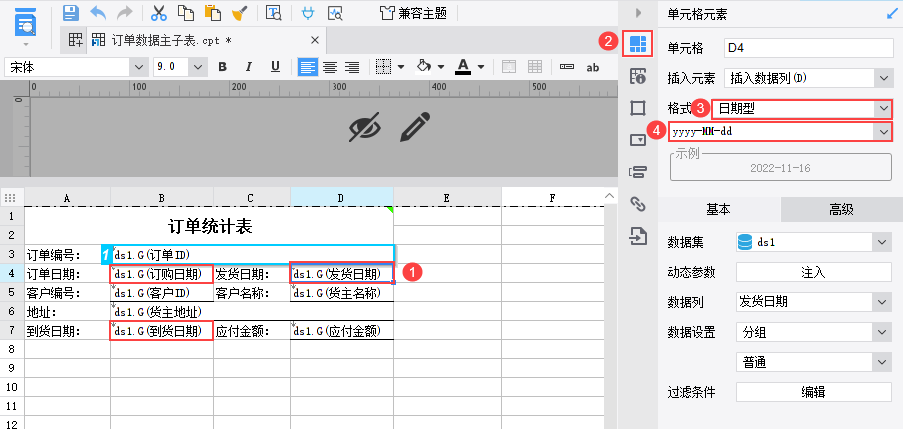Screen dimensions: 903x429
Task: Align text center
Action: coord(330,67)
